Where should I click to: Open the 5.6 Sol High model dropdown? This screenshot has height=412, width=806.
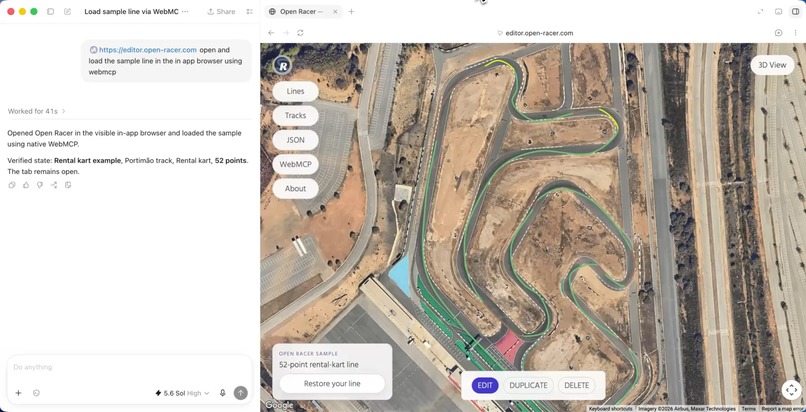182,393
